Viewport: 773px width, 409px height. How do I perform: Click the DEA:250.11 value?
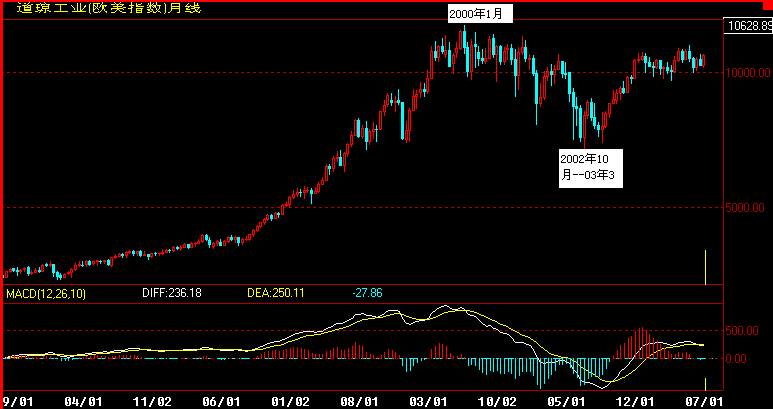tap(276, 294)
